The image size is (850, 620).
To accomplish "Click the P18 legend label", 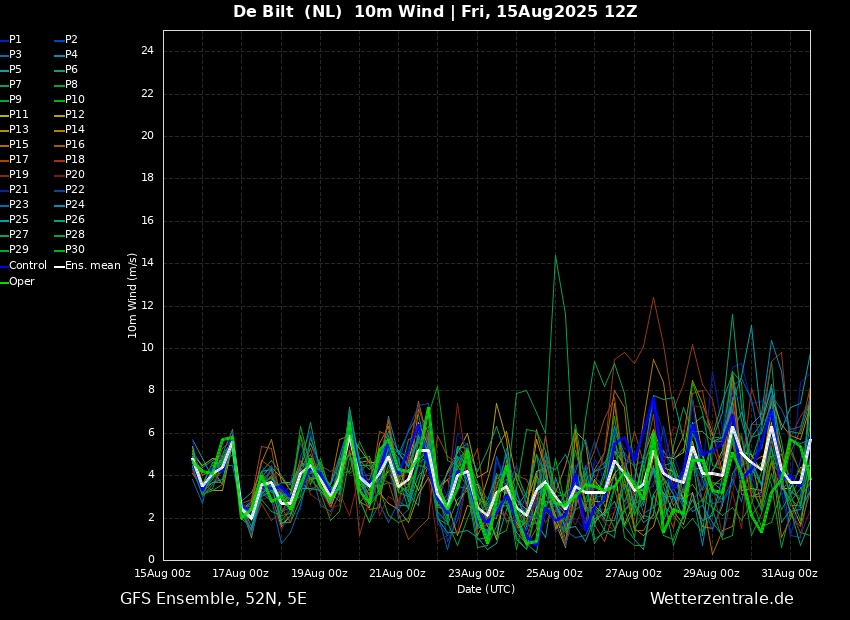I will (74, 160).
